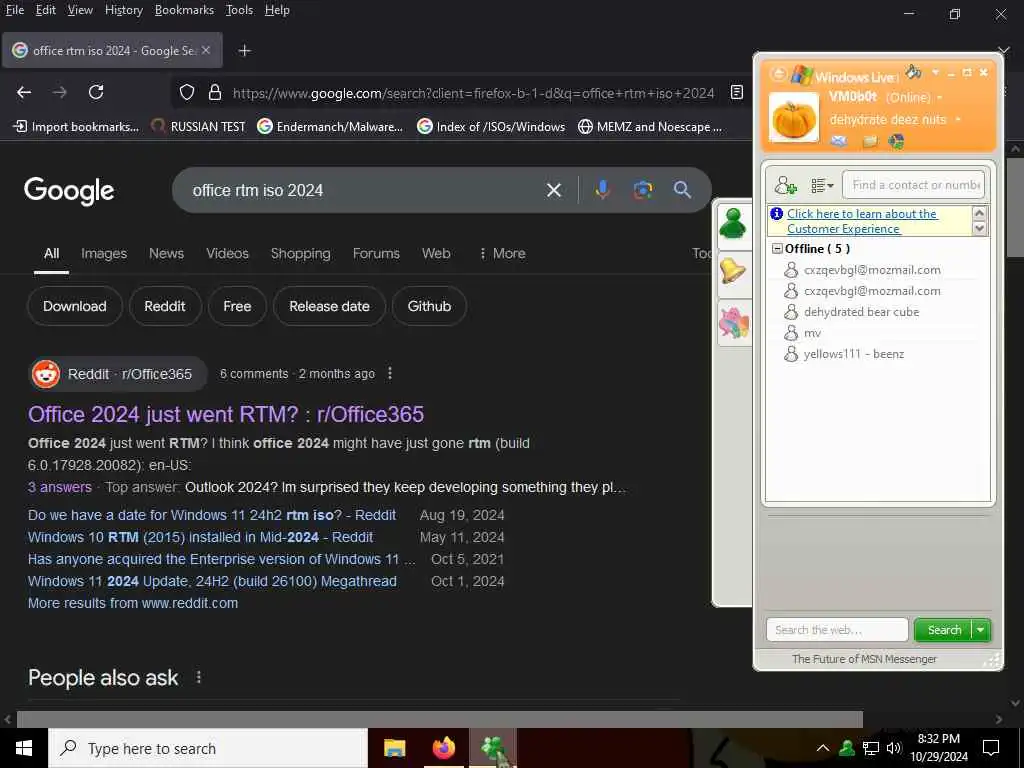1024x768 pixels.
Task: Switch to the Videos results tab
Action: [227, 253]
